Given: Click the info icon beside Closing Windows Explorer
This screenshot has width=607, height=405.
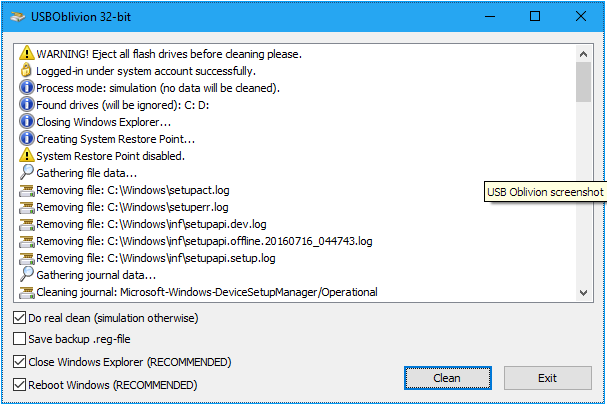Looking at the screenshot, I should click(27, 122).
